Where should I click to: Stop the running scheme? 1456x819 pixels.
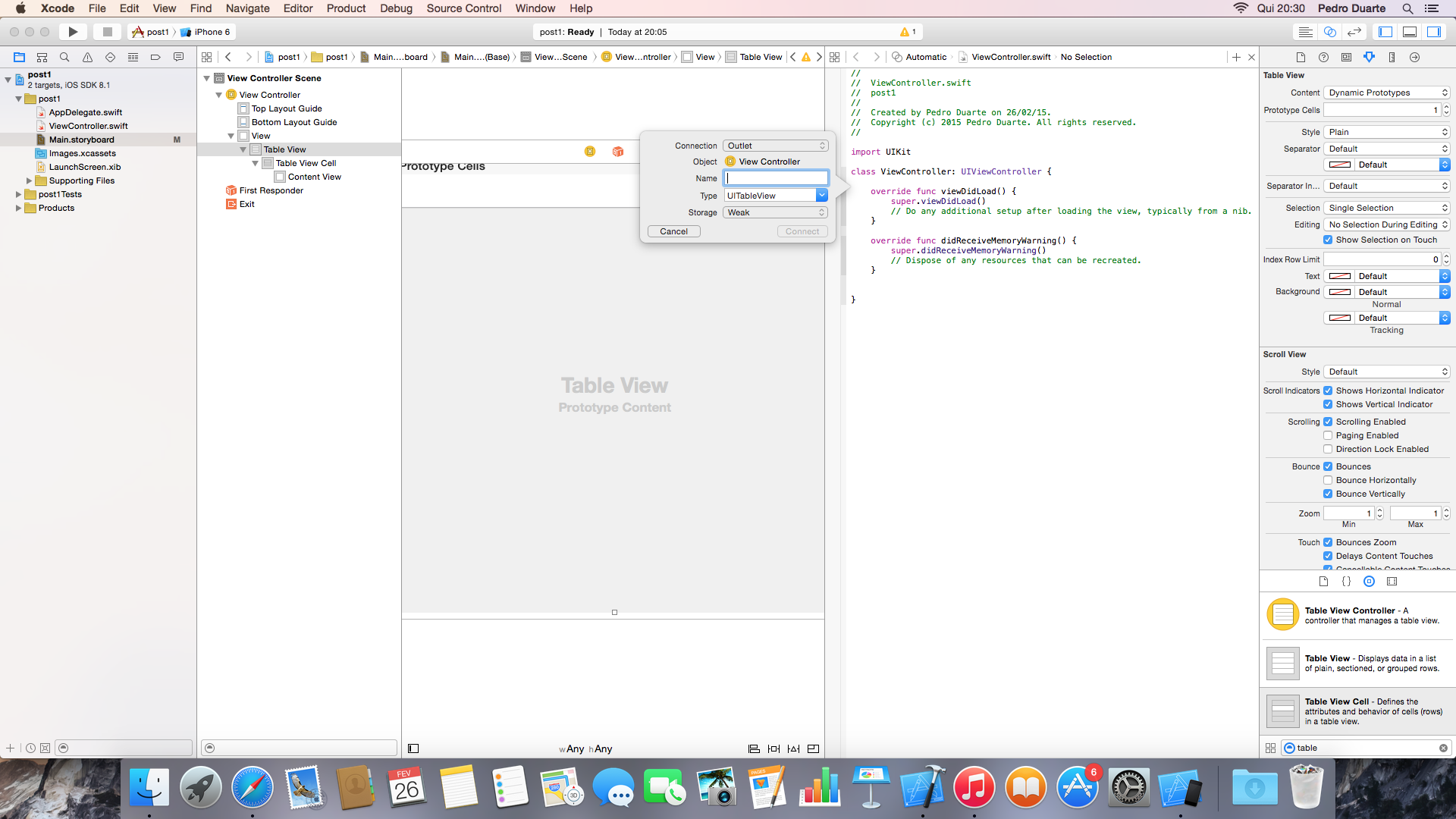(x=107, y=32)
